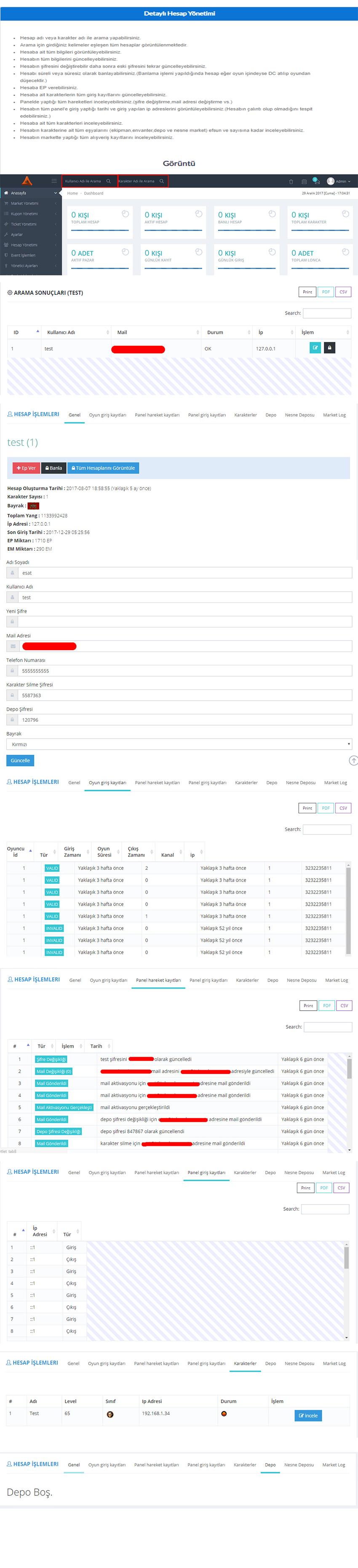Click teal edit icon in test user row
Image resolution: width=358 pixels, height=1568 pixels.
pyautogui.click(x=315, y=347)
